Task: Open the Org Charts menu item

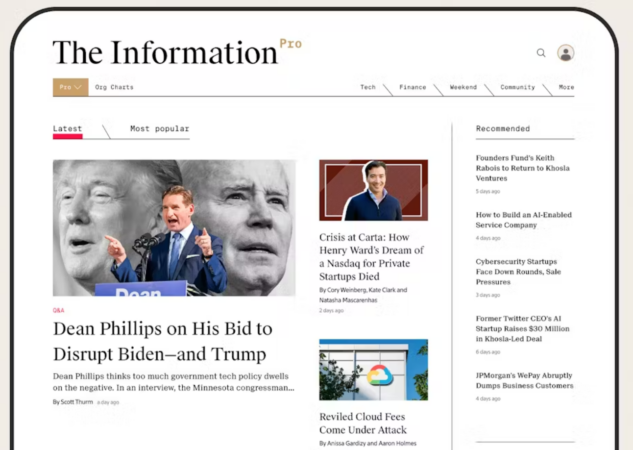Action: tap(114, 87)
